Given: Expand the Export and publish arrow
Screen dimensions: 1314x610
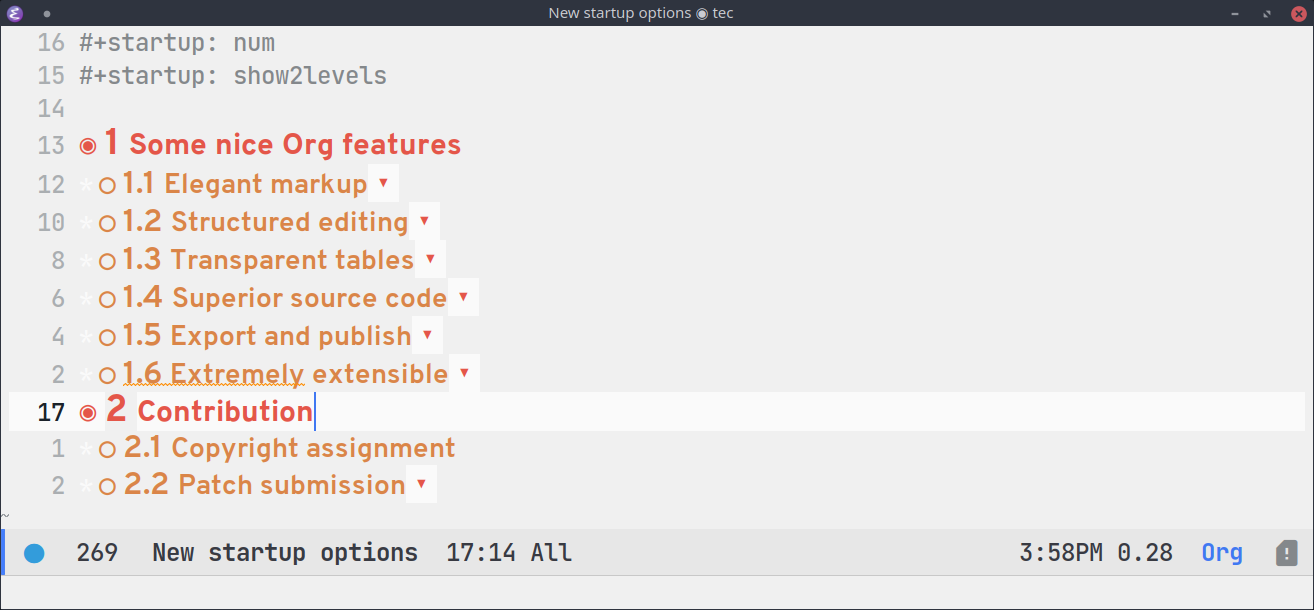Looking at the screenshot, I should [x=427, y=335].
